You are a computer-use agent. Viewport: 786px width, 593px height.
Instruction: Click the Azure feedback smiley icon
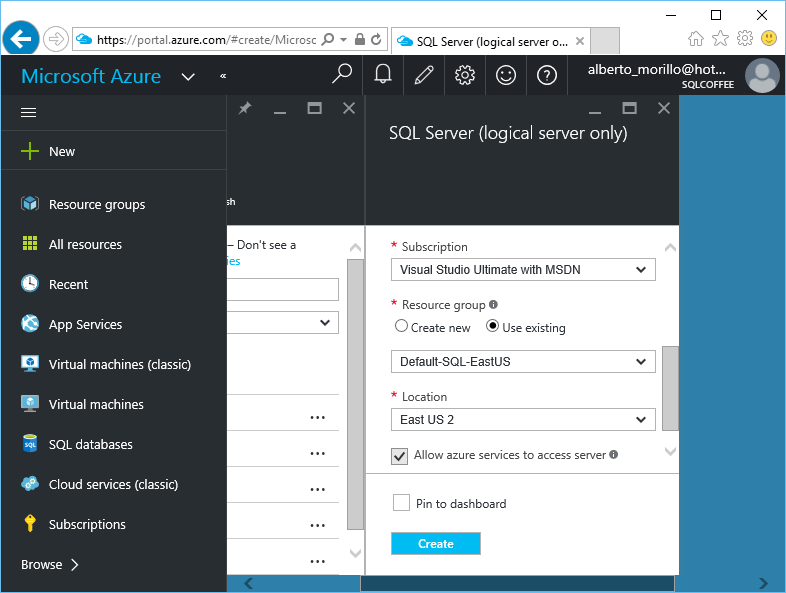[506, 75]
